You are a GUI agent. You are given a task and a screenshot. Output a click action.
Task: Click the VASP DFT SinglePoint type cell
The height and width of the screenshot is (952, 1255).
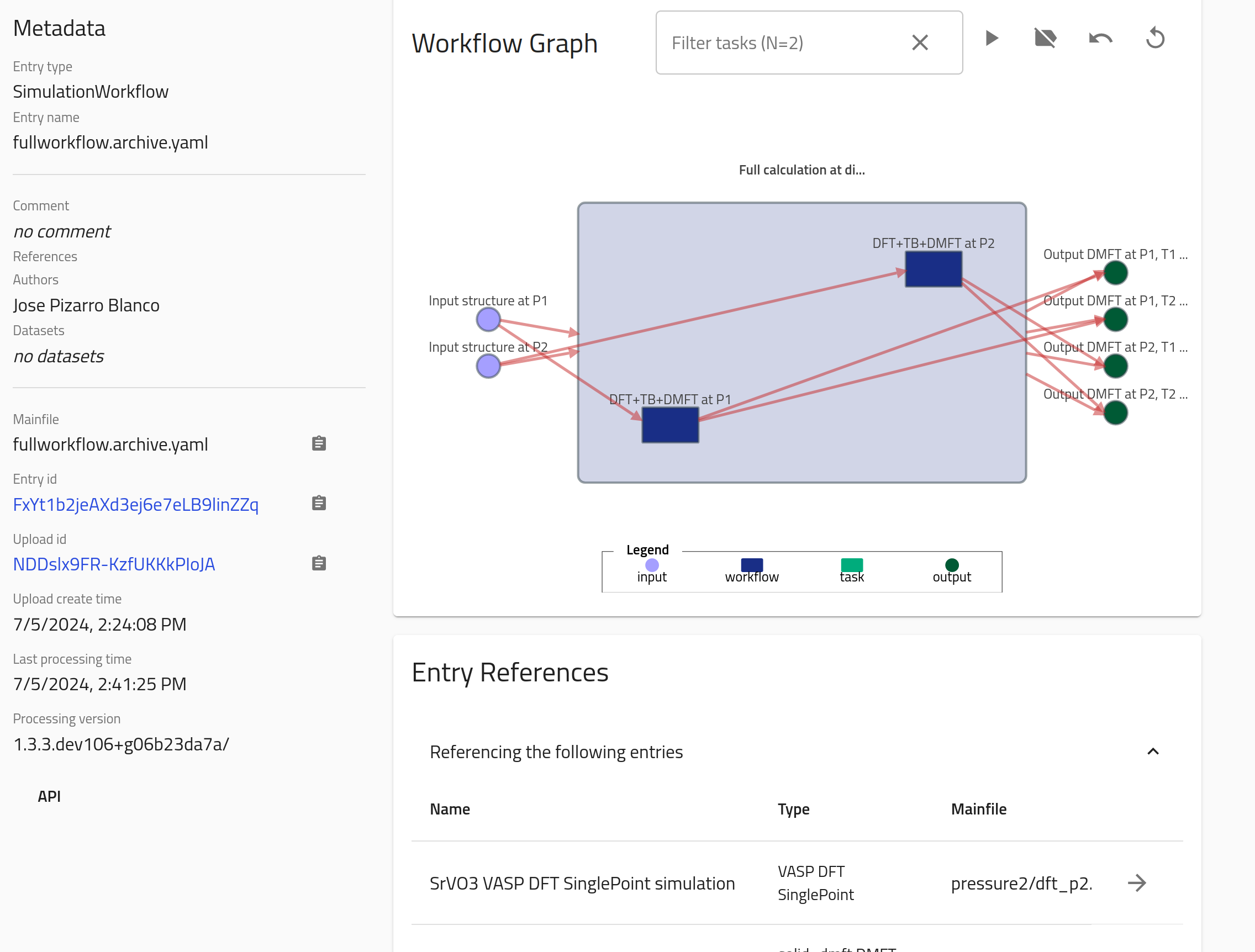(815, 884)
